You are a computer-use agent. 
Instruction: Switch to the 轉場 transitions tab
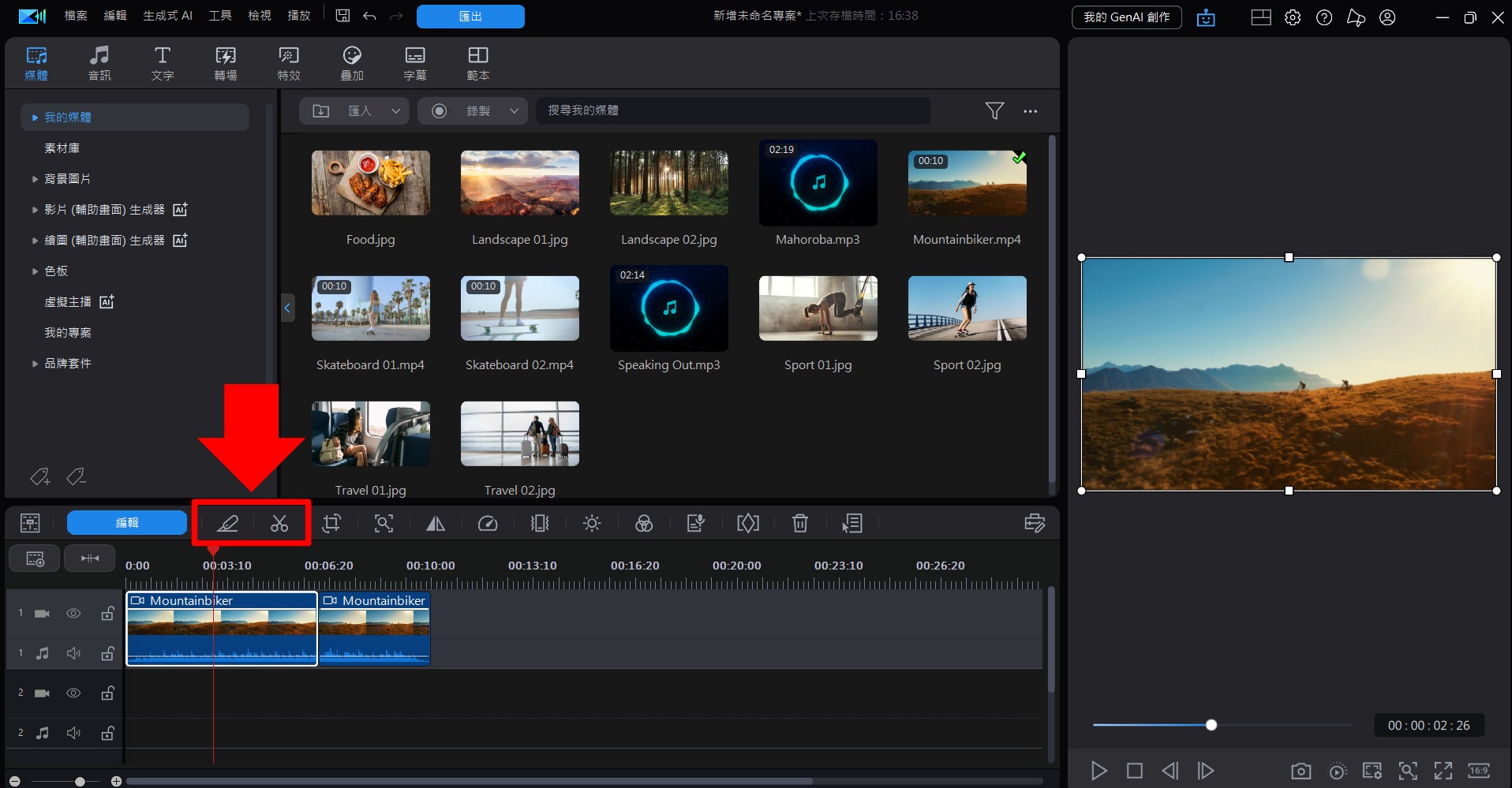click(226, 63)
